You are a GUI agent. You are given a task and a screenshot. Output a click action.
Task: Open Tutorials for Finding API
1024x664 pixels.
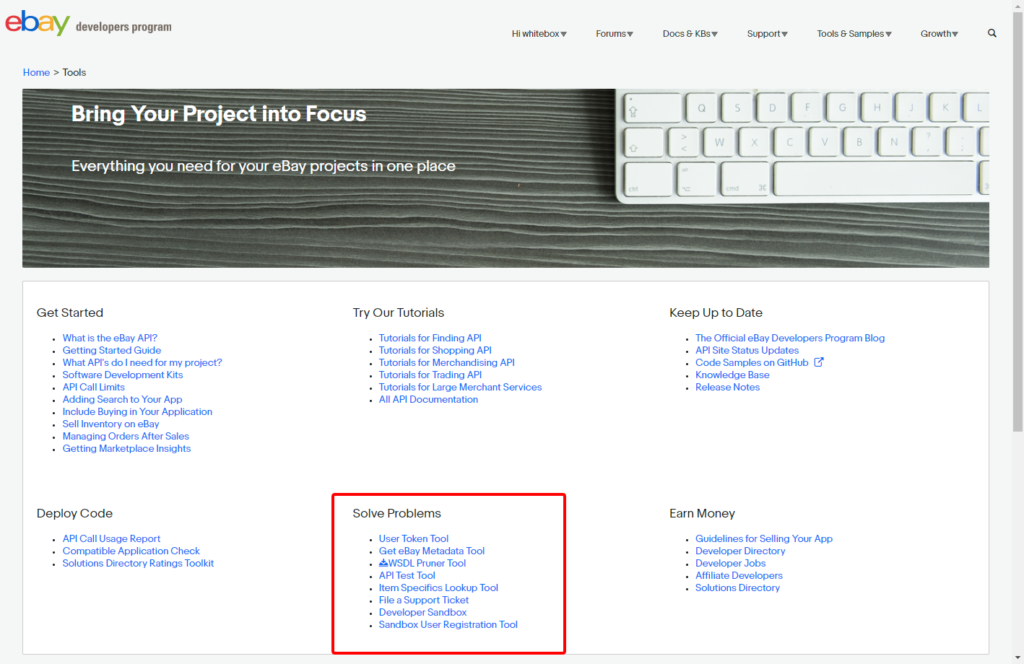430,338
